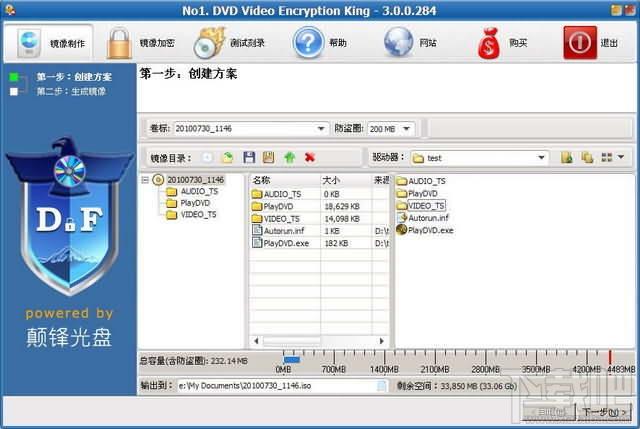Click the green up arrow icon

tap(289, 158)
